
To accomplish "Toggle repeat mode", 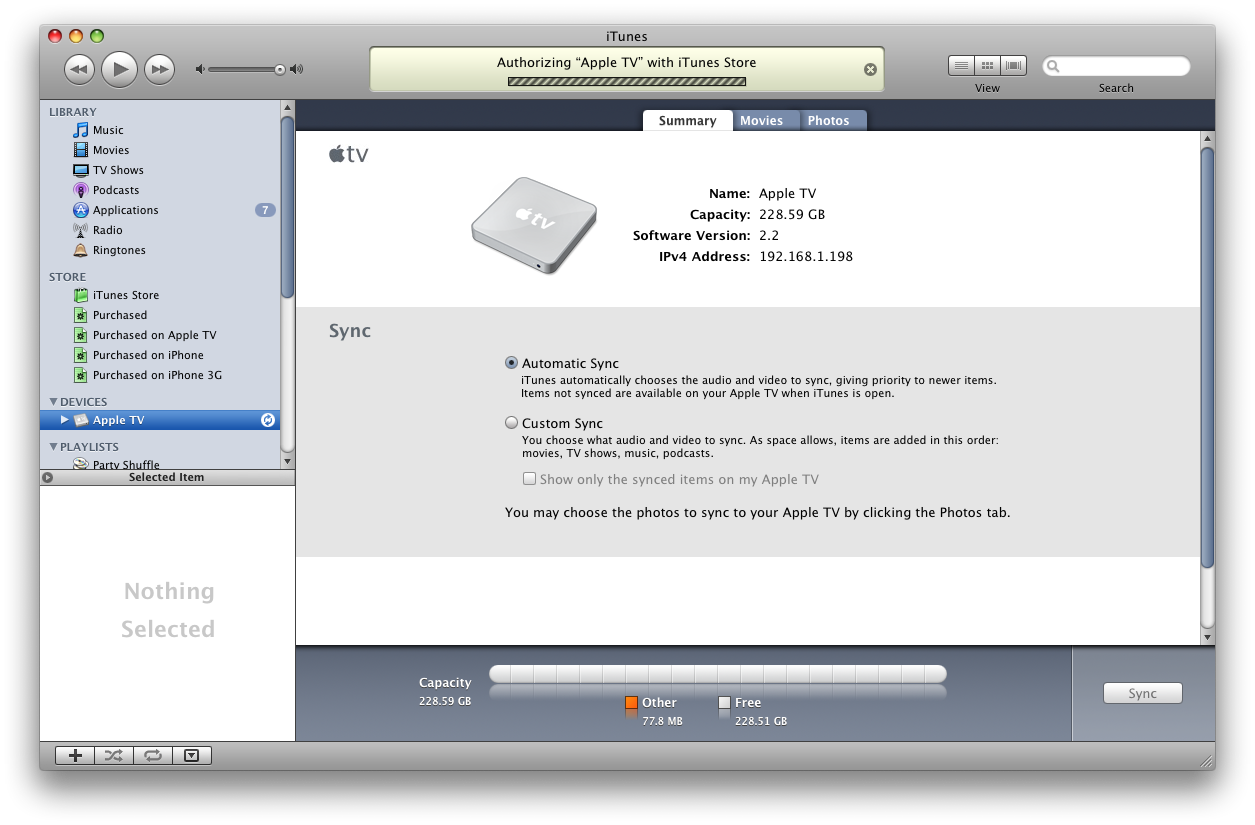I will [x=153, y=756].
